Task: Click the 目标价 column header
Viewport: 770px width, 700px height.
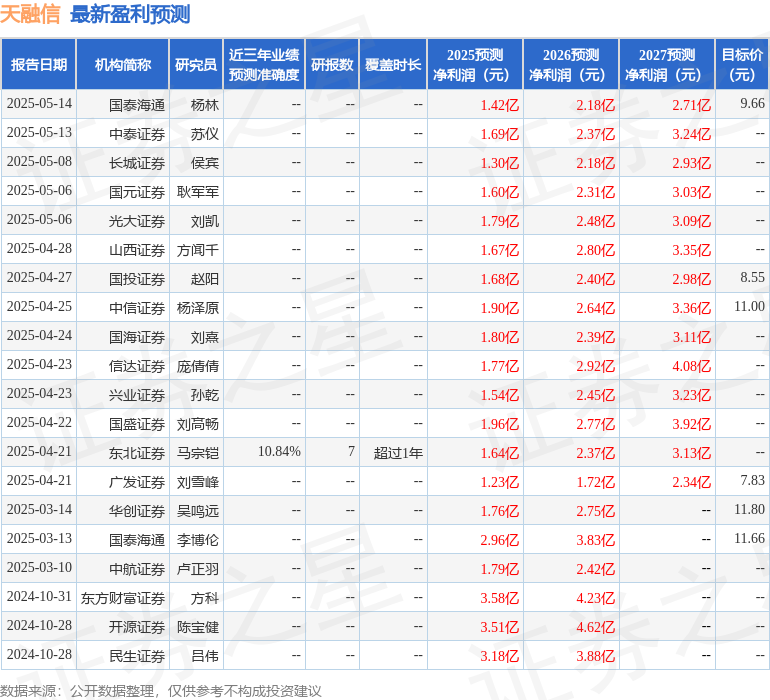Action: [742, 64]
